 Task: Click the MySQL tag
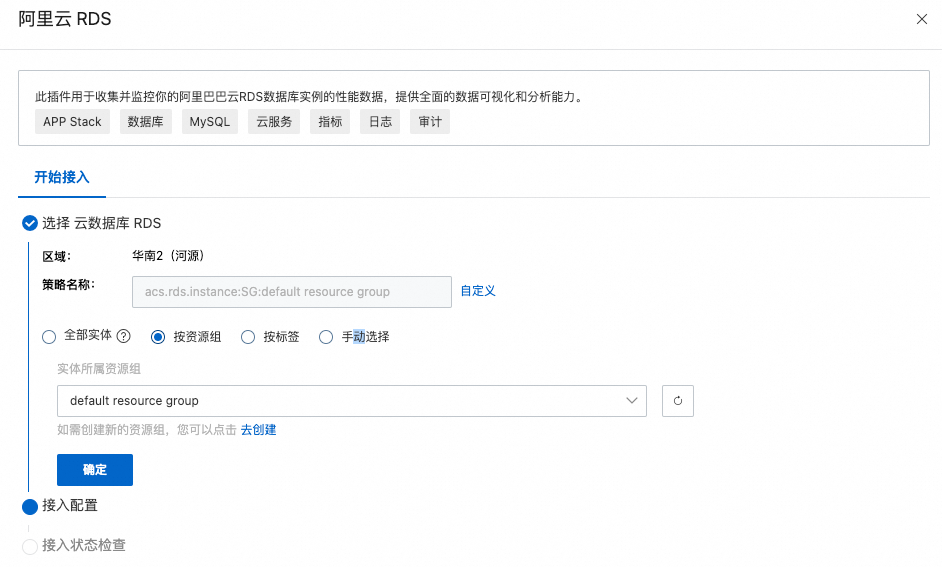point(210,121)
